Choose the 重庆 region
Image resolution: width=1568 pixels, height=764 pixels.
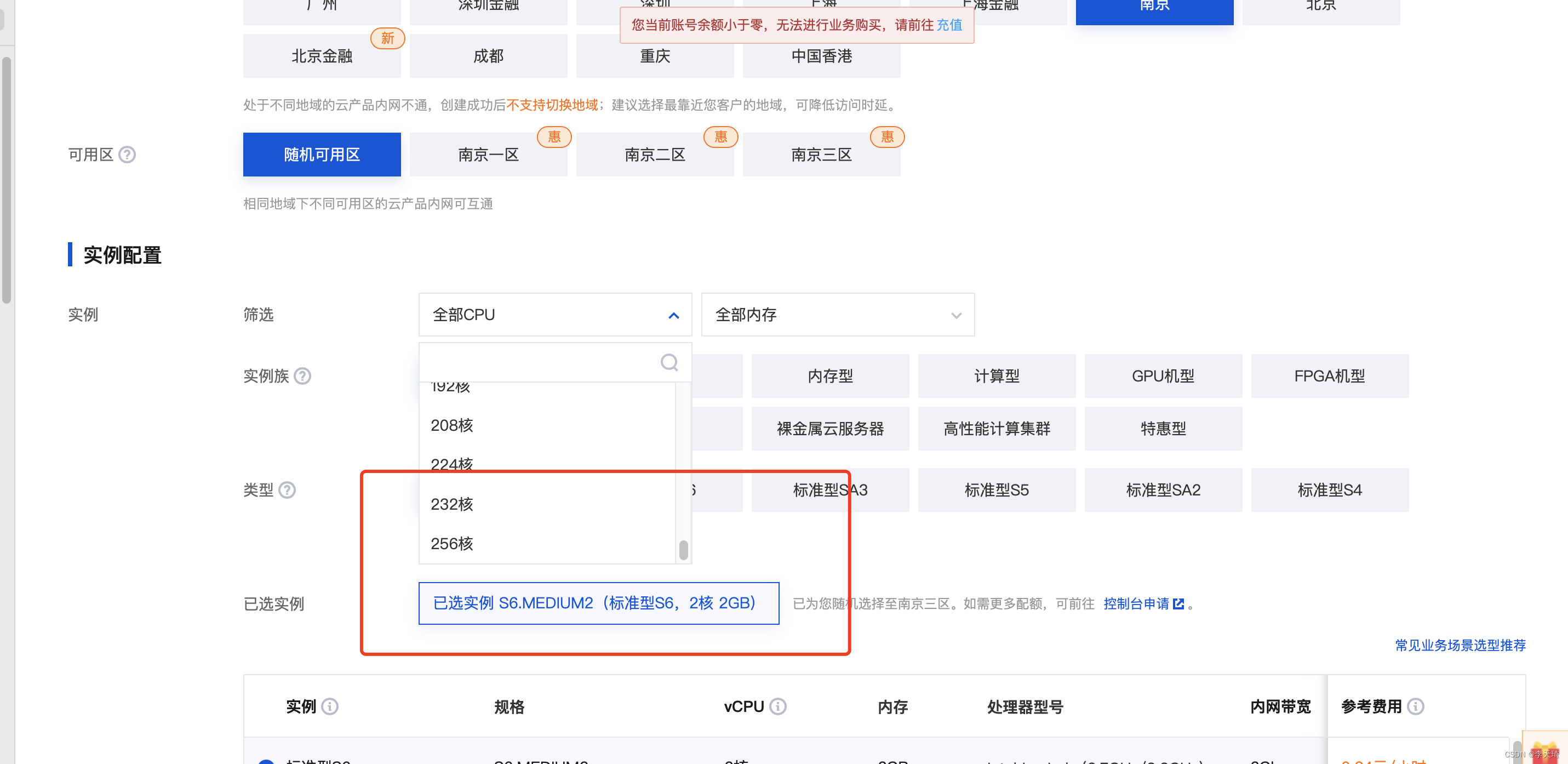(x=655, y=56)
